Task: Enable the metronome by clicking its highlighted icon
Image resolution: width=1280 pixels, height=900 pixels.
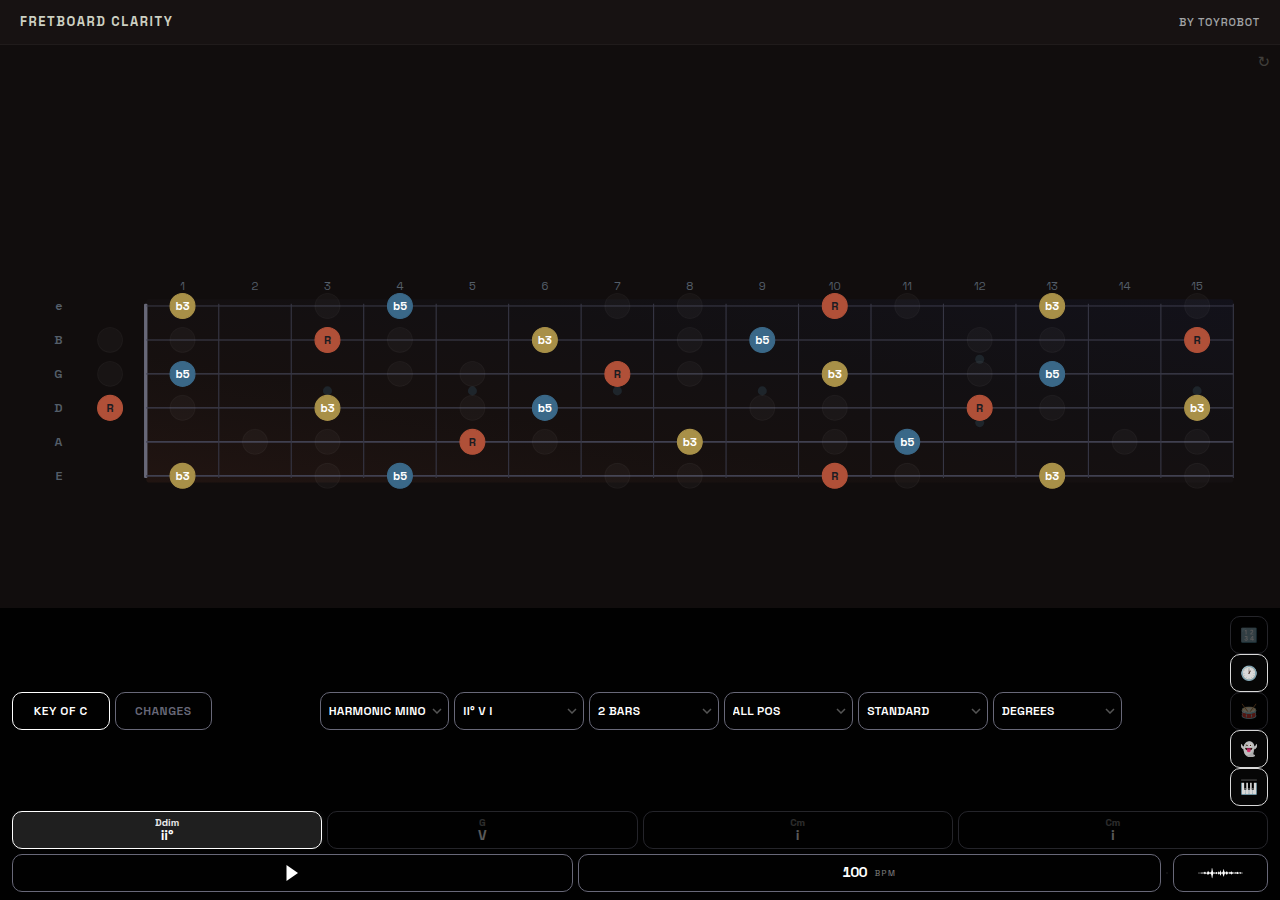Action: coord(1248,673)
